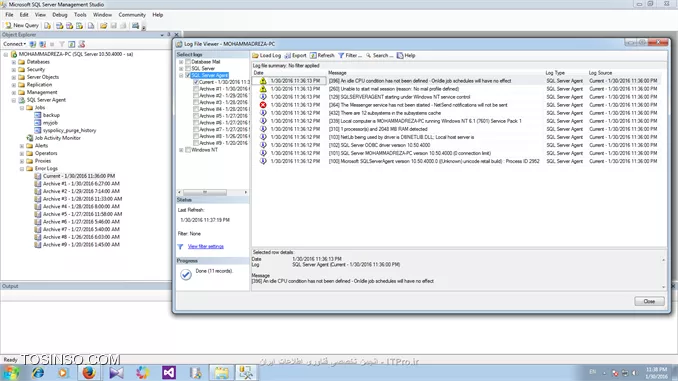Expand the Security folder in Object Explorer
The width and height of the screenshot is (678, 381).
point(14,70)
